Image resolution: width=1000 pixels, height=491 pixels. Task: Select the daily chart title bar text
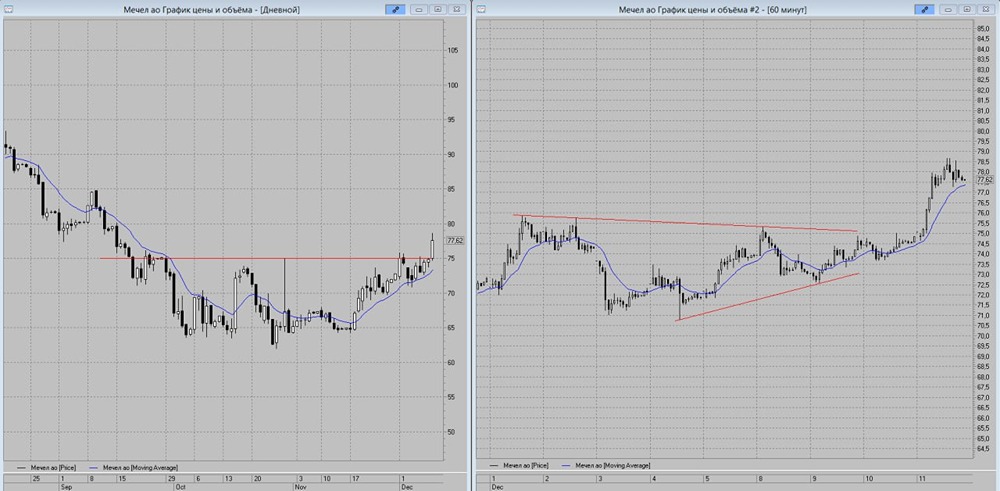pos(211,10)
